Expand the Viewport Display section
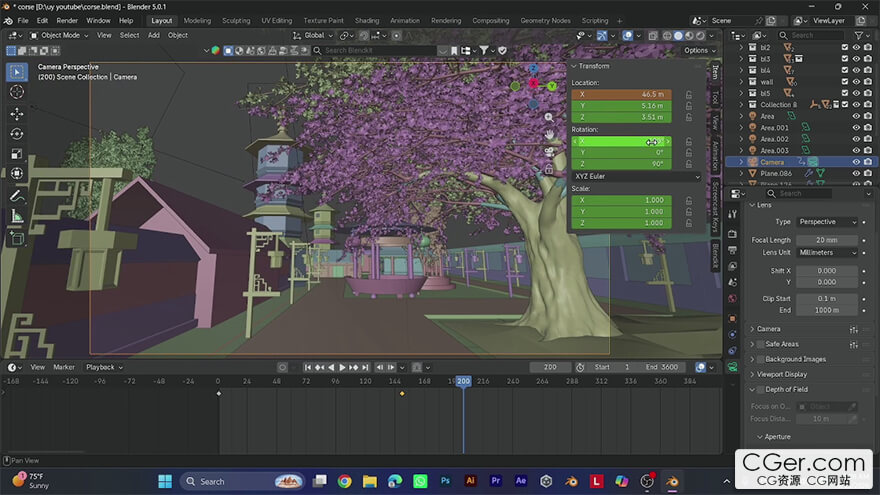Screen dimensions: 880x495 (x=752, y=374)
